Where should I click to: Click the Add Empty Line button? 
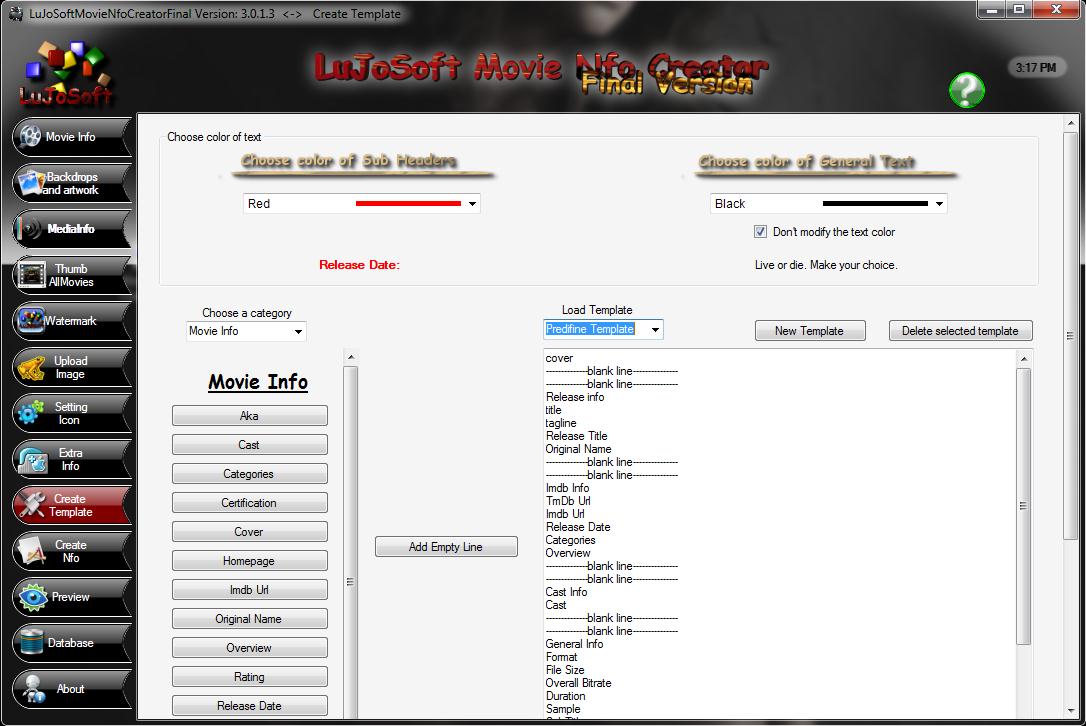click(446, 547)
